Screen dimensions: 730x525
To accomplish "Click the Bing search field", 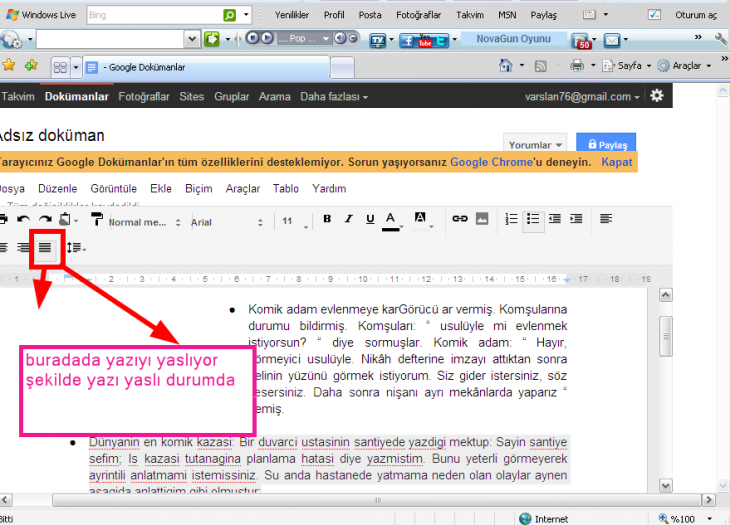I will [155, 15].
